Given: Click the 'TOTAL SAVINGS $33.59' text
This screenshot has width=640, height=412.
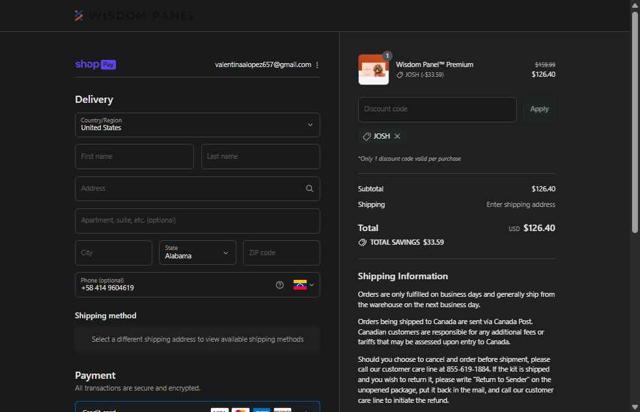Looking at the screenshot, I should click(x=407, y=243).
